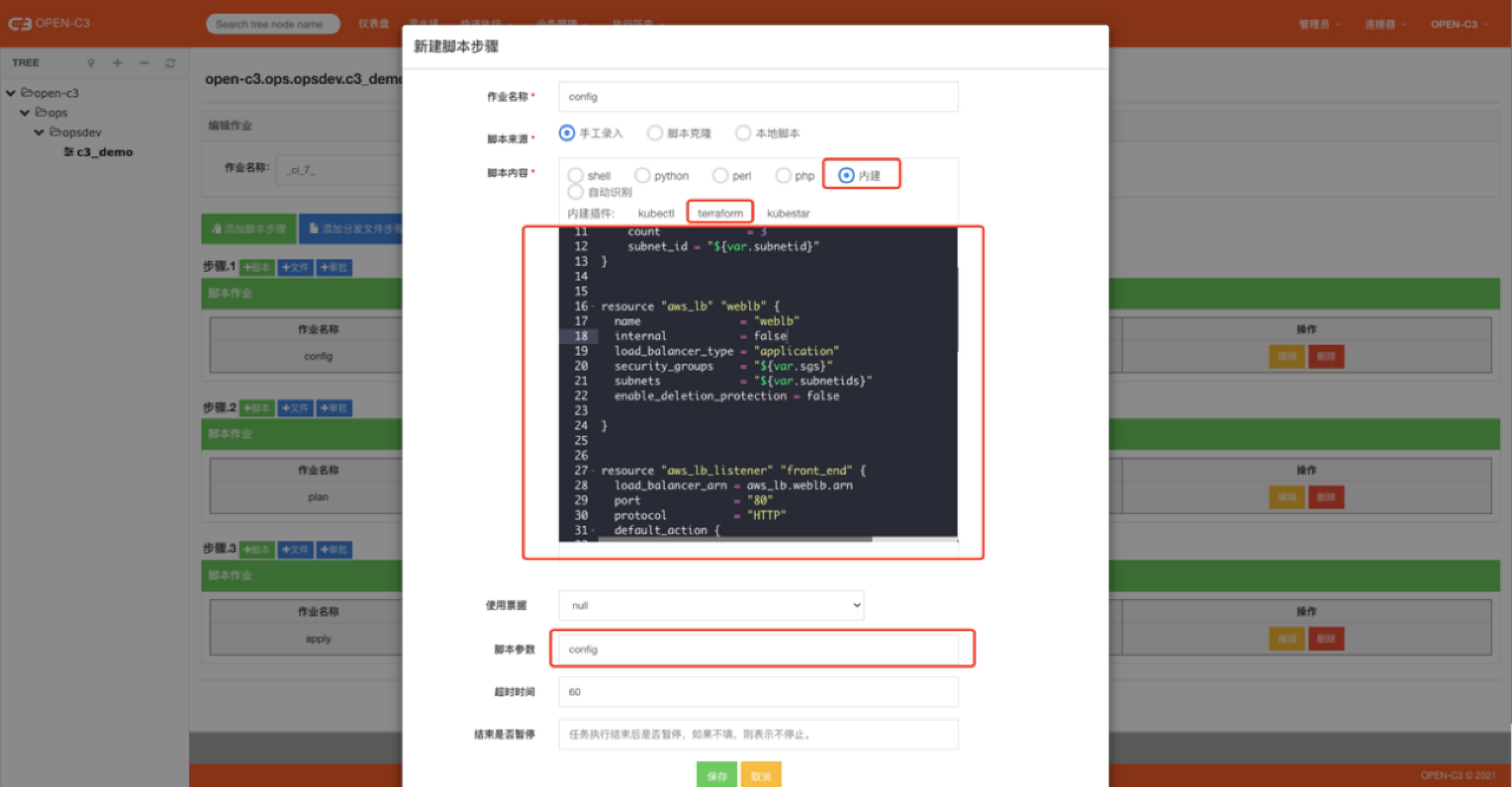Click the tree plus expand icon
The width and height of the screenshot is (1512, 787).
(x=118, y=63)
